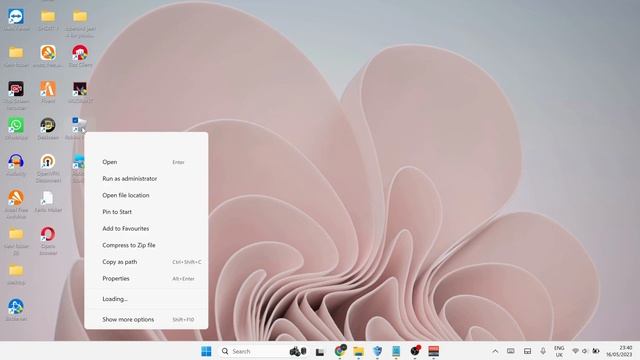This screenshot has height=360, width=640.
Task: Open Task View on the taskbar
Action: click(320, 351)
